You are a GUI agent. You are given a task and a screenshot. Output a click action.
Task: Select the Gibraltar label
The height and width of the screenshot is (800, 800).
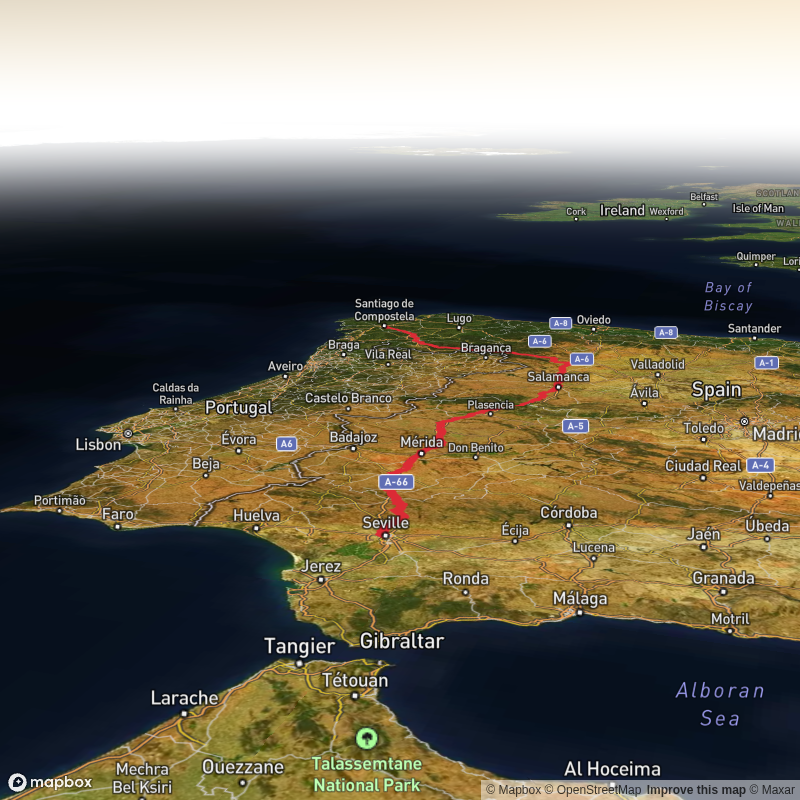click(x=401, y=641)
